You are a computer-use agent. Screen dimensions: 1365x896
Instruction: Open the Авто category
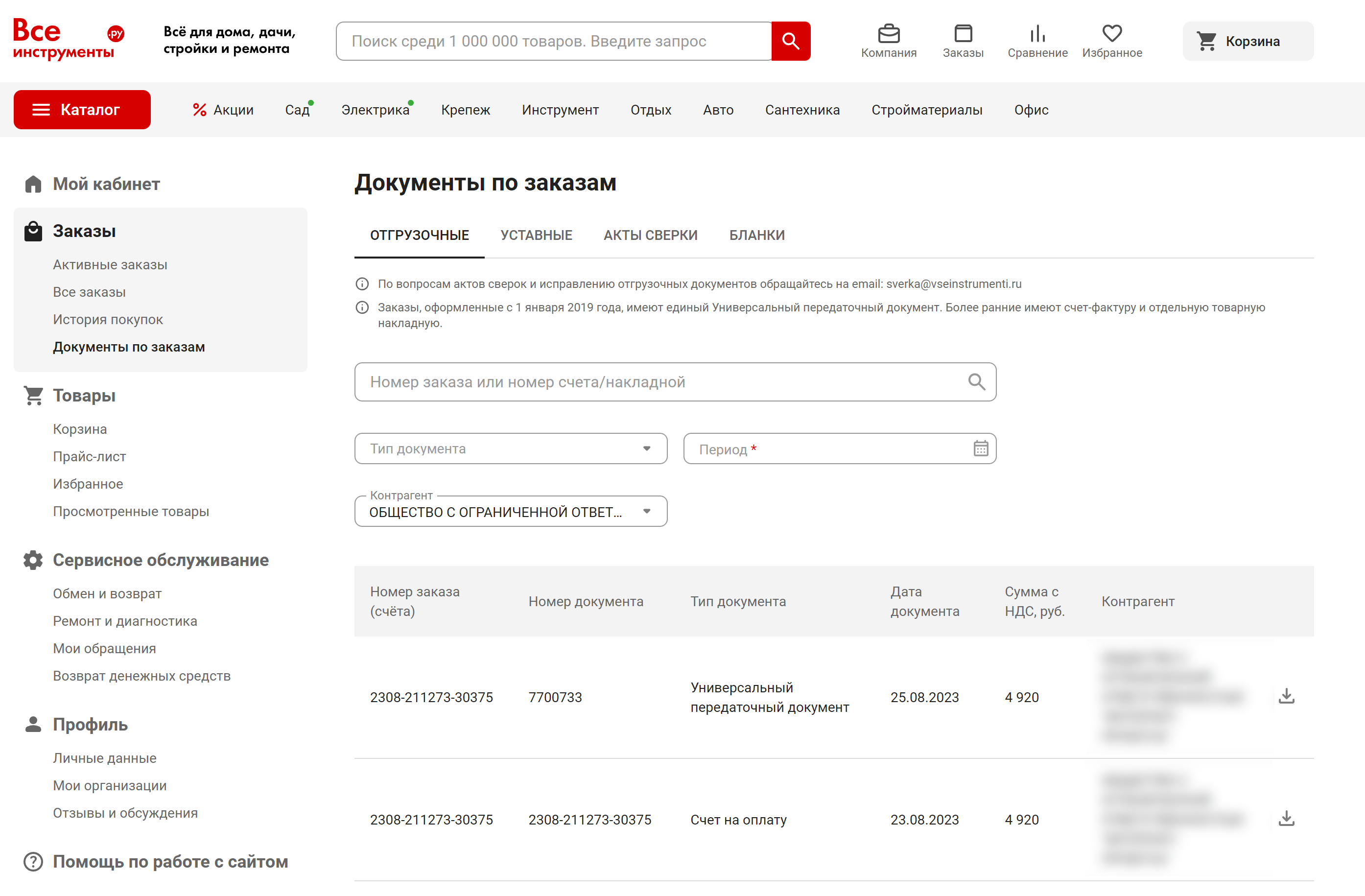[x=718, y=110]
